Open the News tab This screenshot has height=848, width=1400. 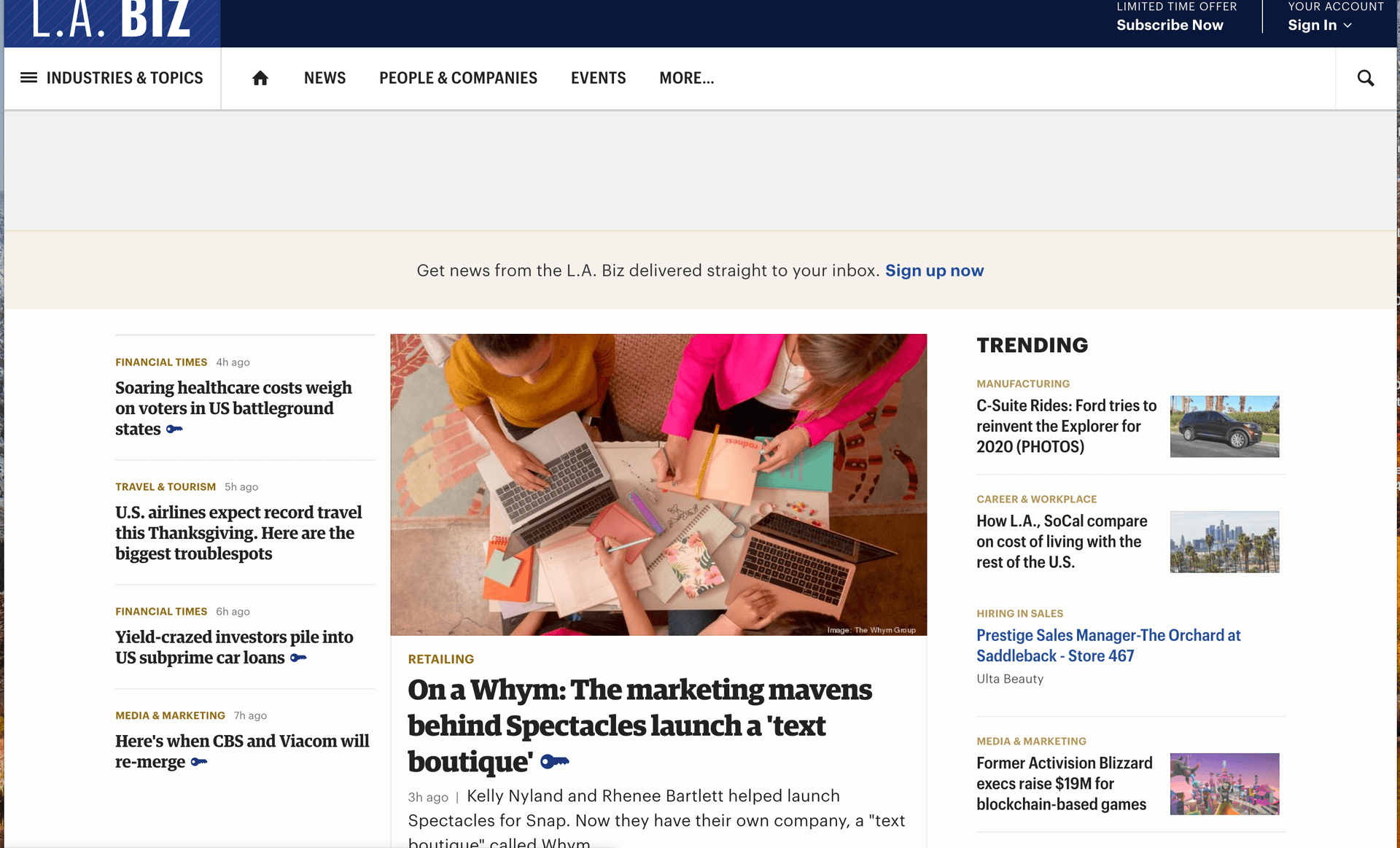tap(324, 78)
